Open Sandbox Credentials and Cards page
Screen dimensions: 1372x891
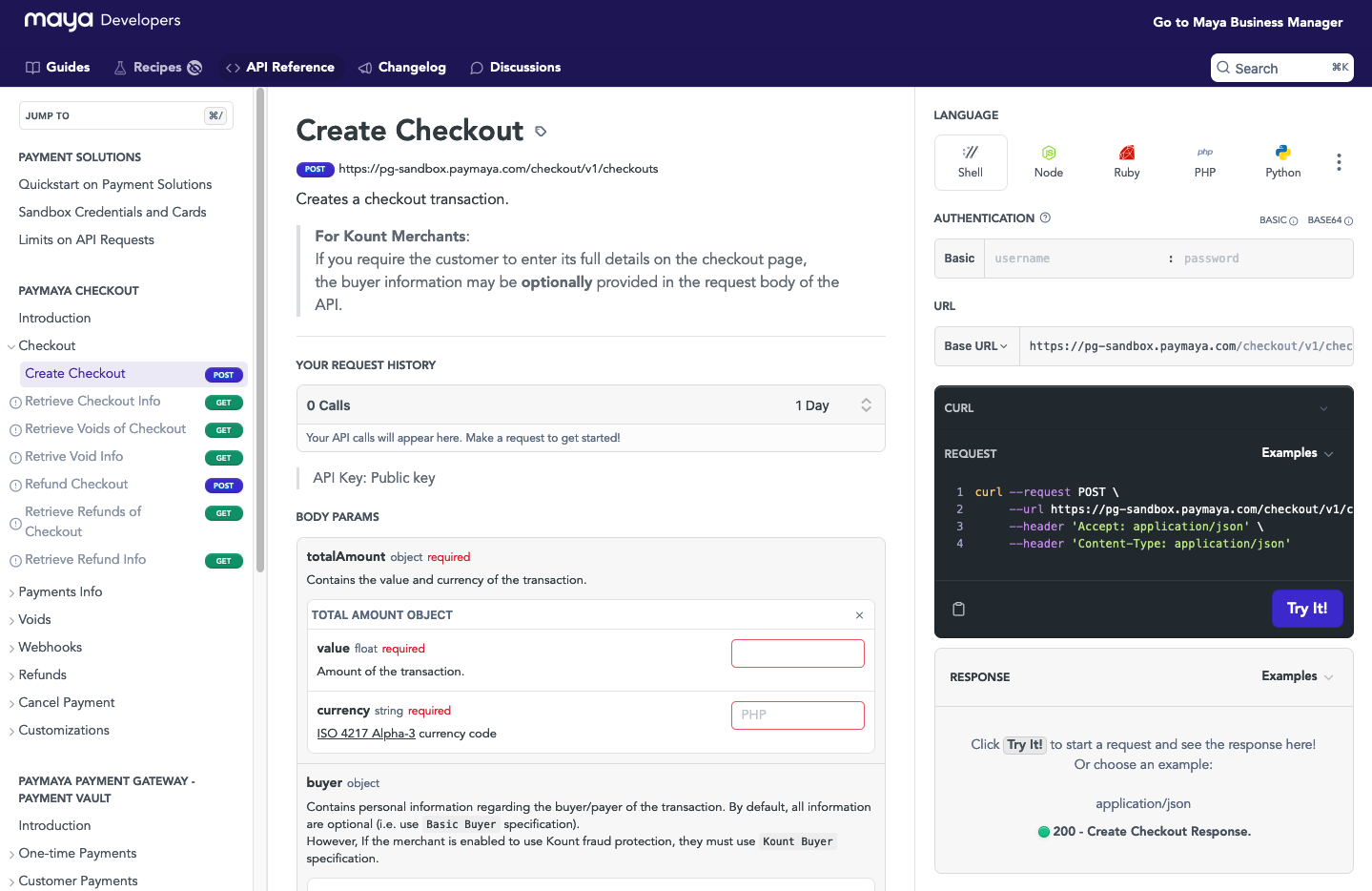pos(113,213)
